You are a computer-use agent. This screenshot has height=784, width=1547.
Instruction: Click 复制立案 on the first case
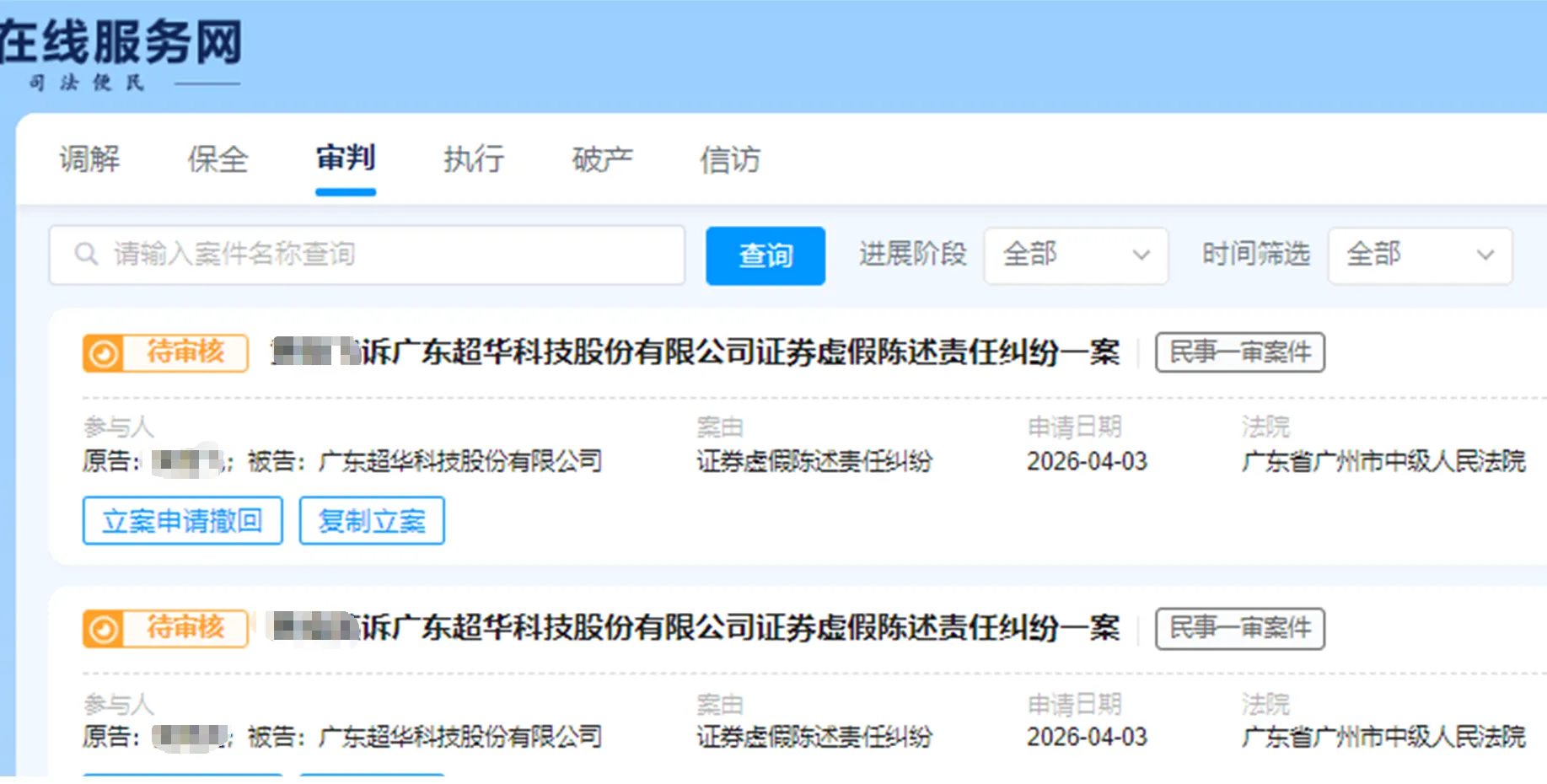pyautogui.click(x=372, y=521)
